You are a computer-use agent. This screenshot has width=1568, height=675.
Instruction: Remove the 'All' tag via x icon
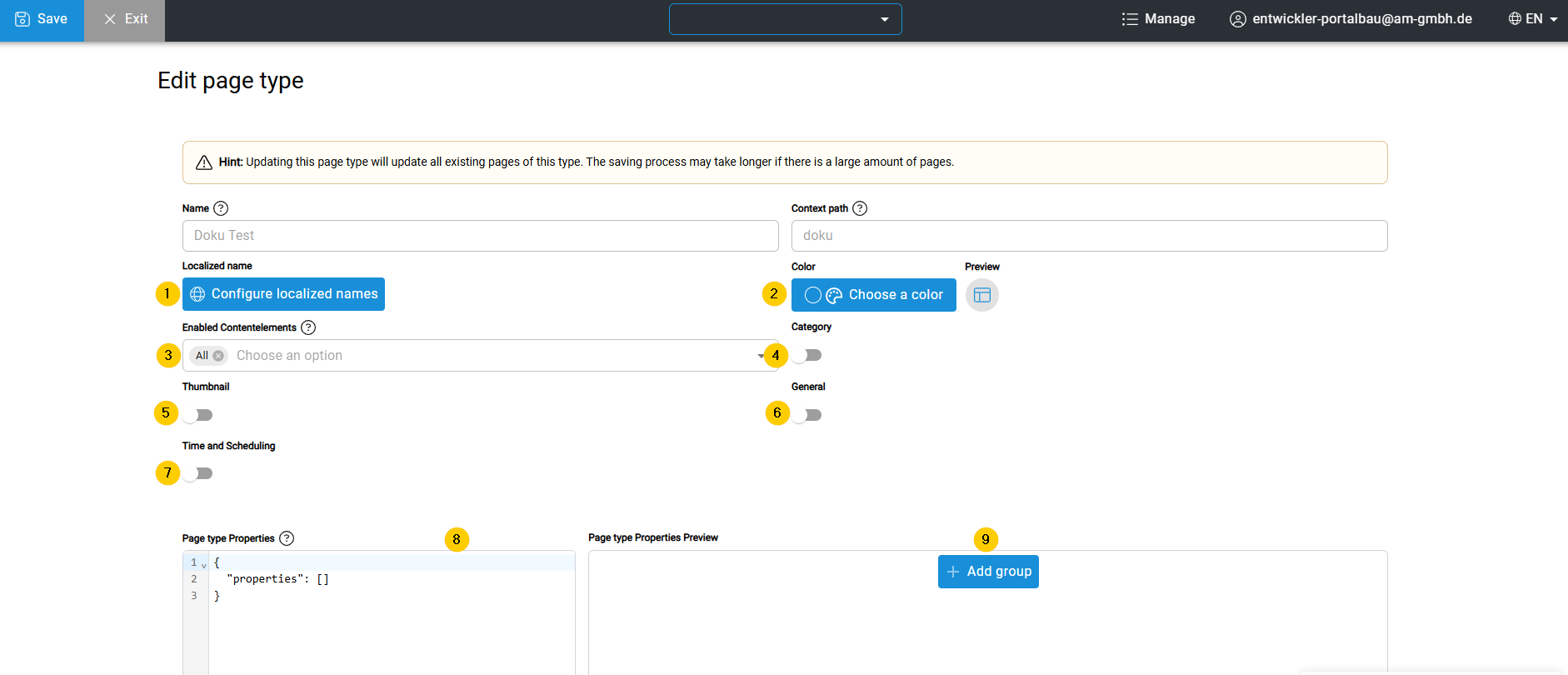click(x=218, y=356)
